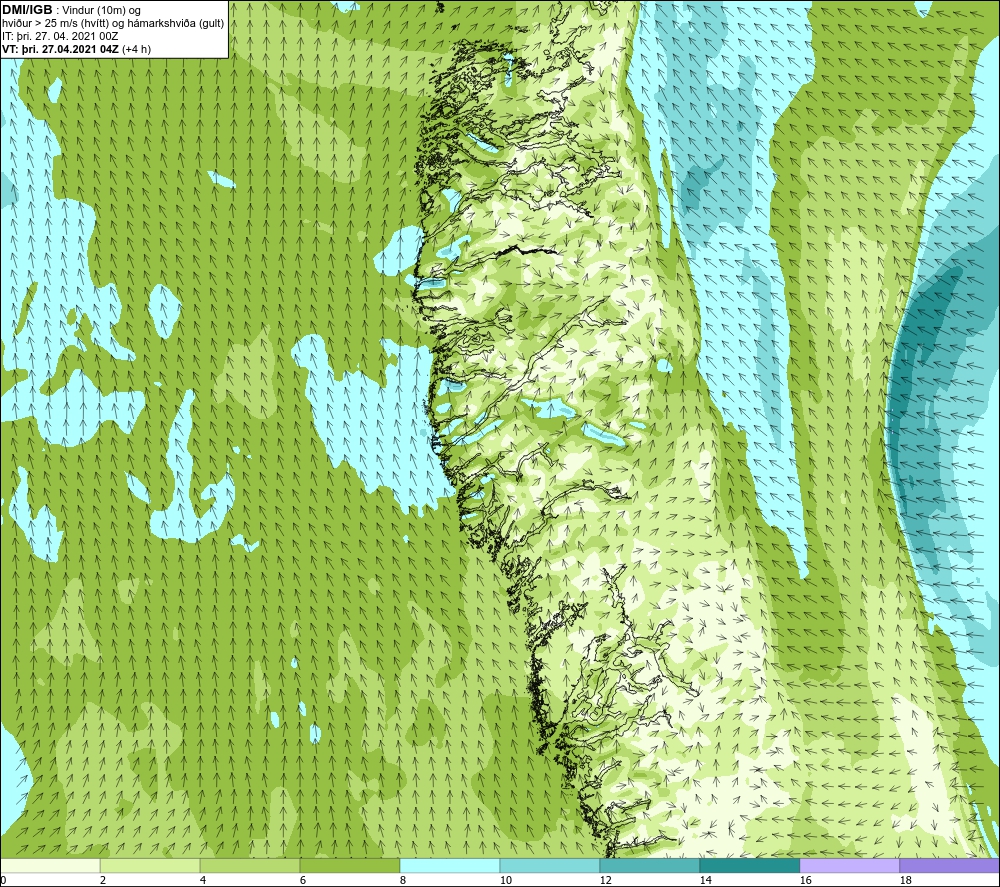The image size is (1000, 887).
Task: Click the 2-4 m/s light green legend swatch
Action: pos(150,865)
